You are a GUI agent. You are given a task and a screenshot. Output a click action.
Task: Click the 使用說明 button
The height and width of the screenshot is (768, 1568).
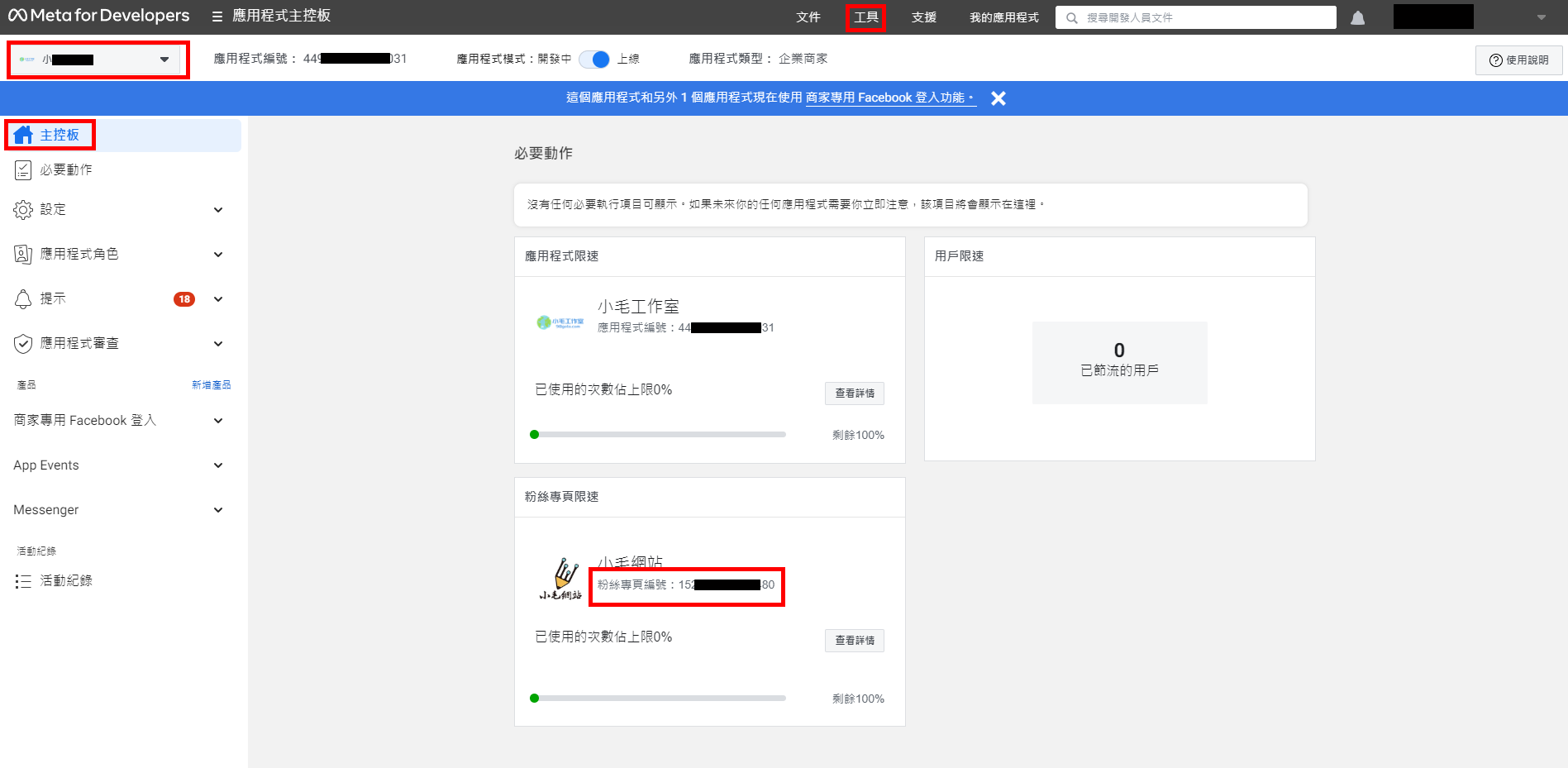point(1519,60)
